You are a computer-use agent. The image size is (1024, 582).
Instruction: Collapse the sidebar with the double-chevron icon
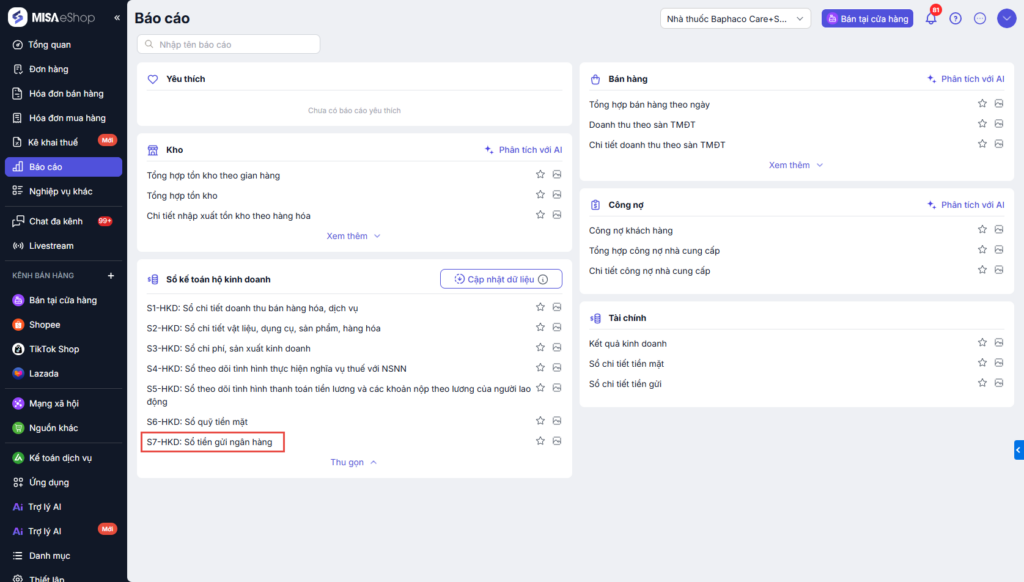117,18
